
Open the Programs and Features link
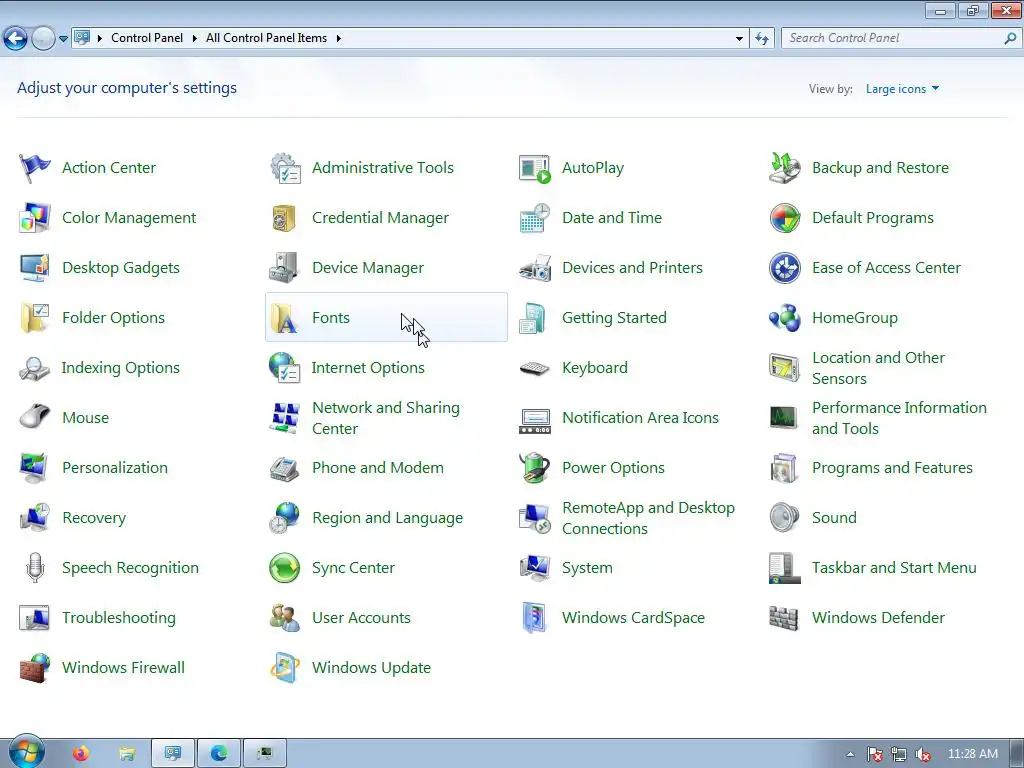[x=892, y=468]
